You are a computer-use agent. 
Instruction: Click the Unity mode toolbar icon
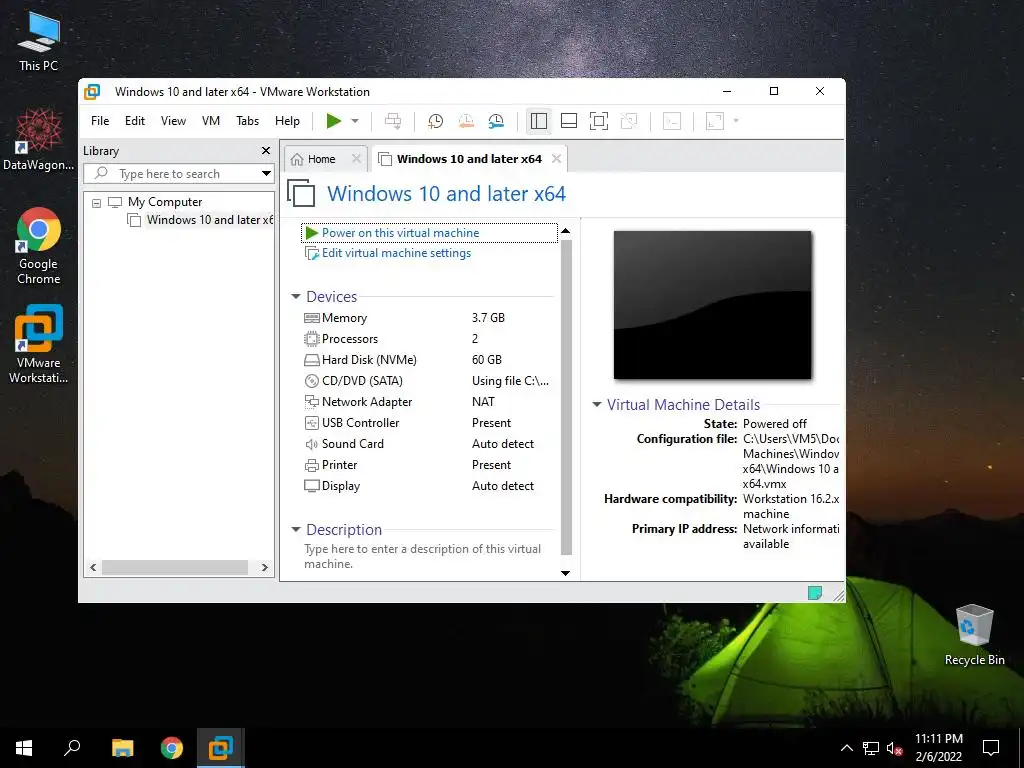pyautogui.click(x=629, y=121)
